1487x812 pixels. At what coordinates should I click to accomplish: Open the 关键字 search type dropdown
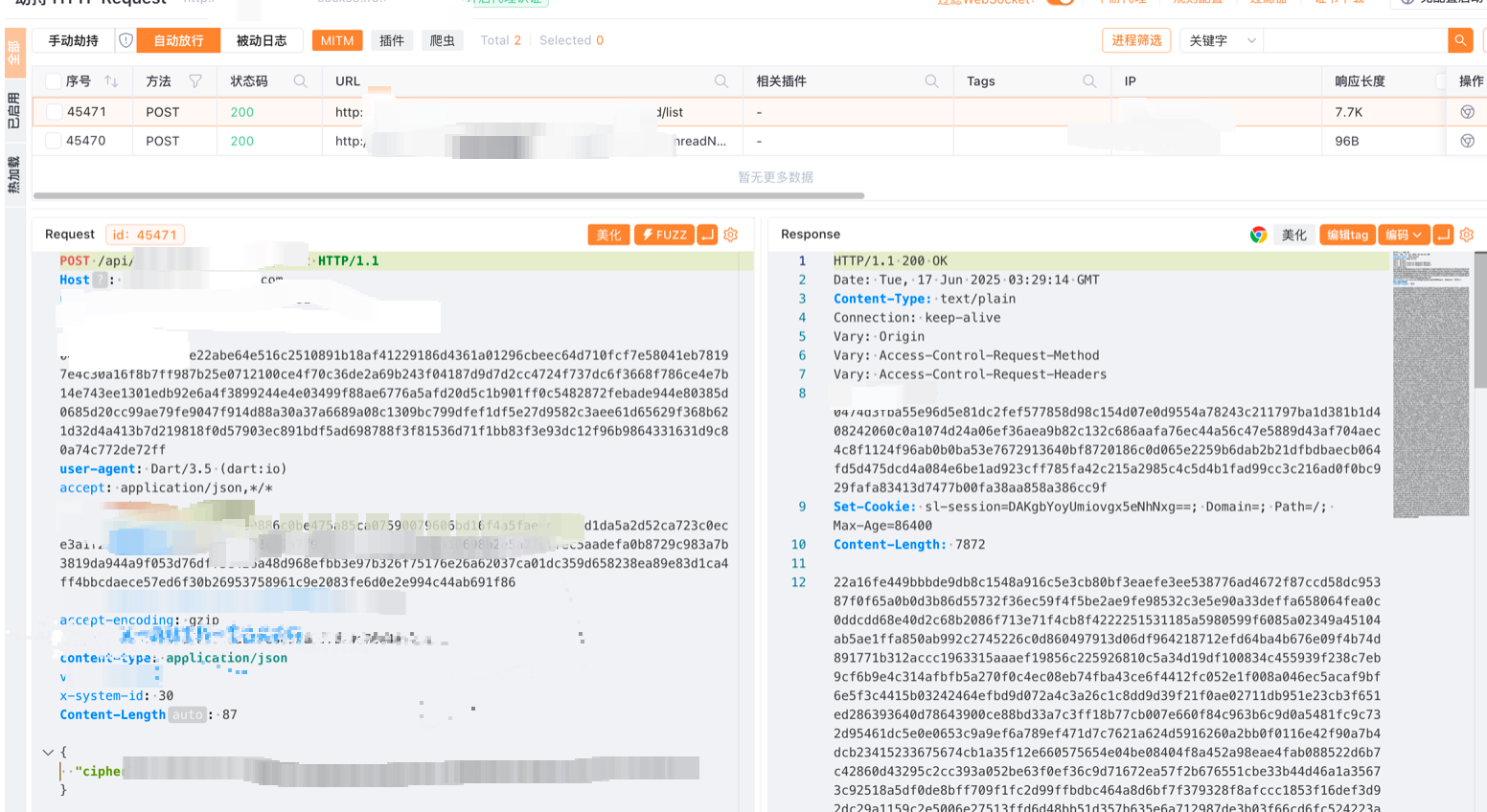[1222, 40]
